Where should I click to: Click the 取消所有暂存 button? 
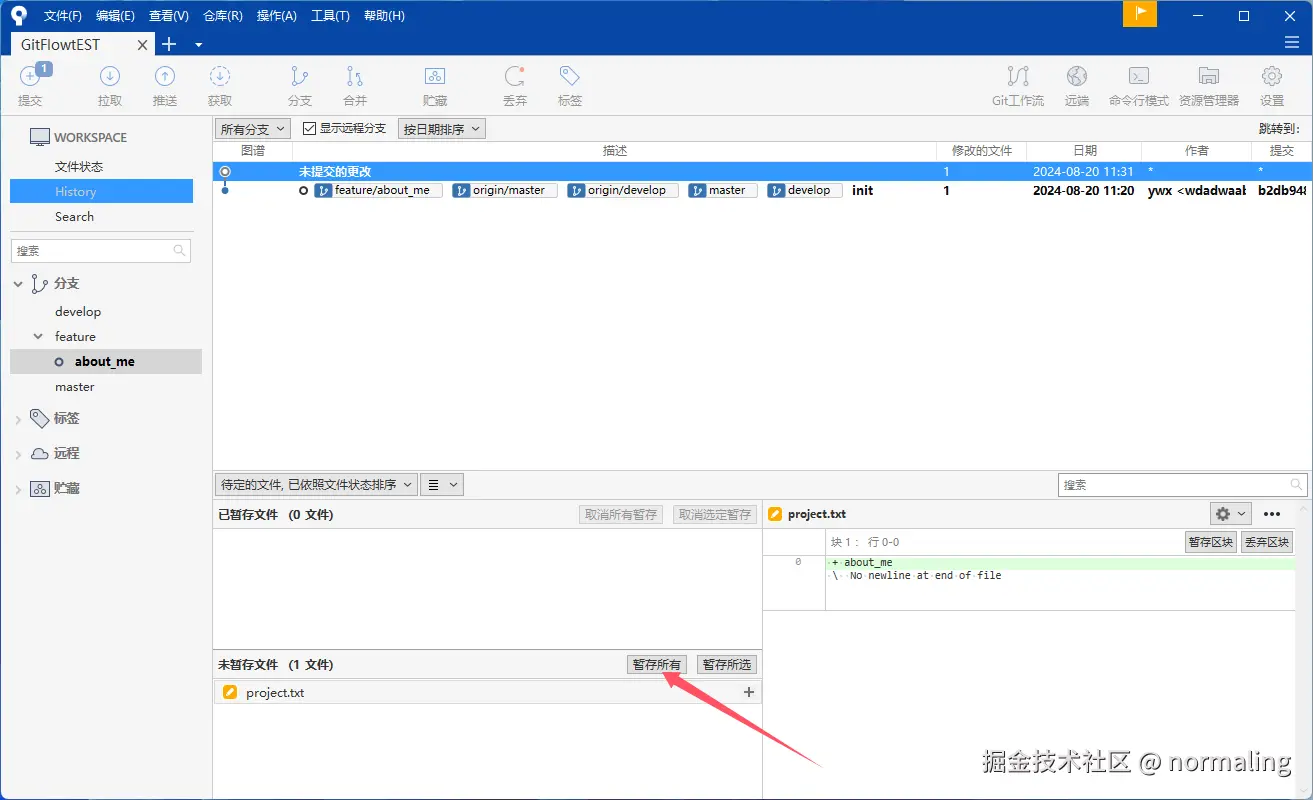tap(621, 515)
